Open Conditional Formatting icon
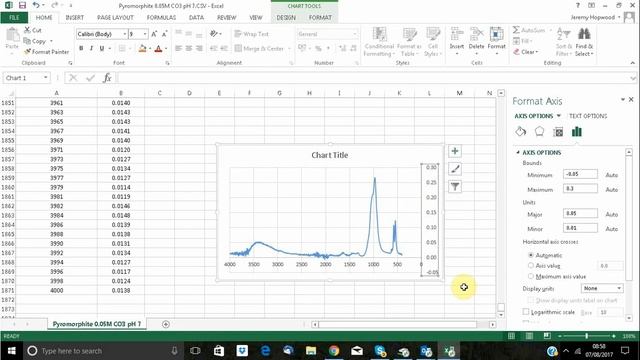640x360 pixels. pyautogui.click(x=380, y=34)
